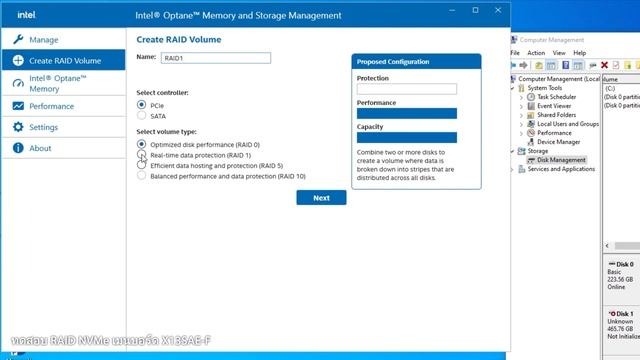Screen dimensions: 640x360
Task: Open Intel Optane Memory sidebar section
Action: [64, 83]
